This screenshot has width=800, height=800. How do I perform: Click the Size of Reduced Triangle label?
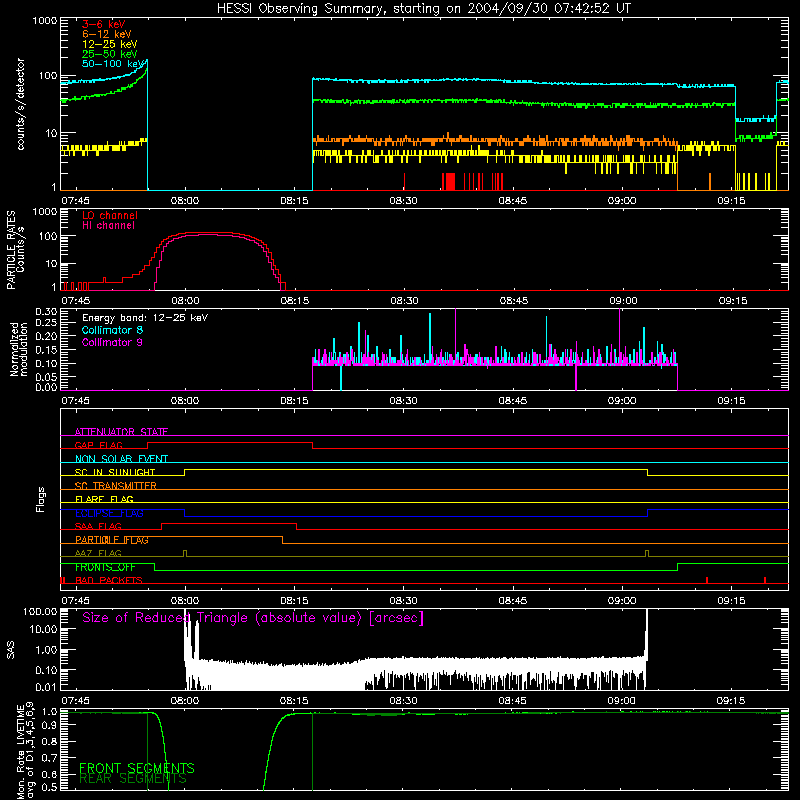253,618
